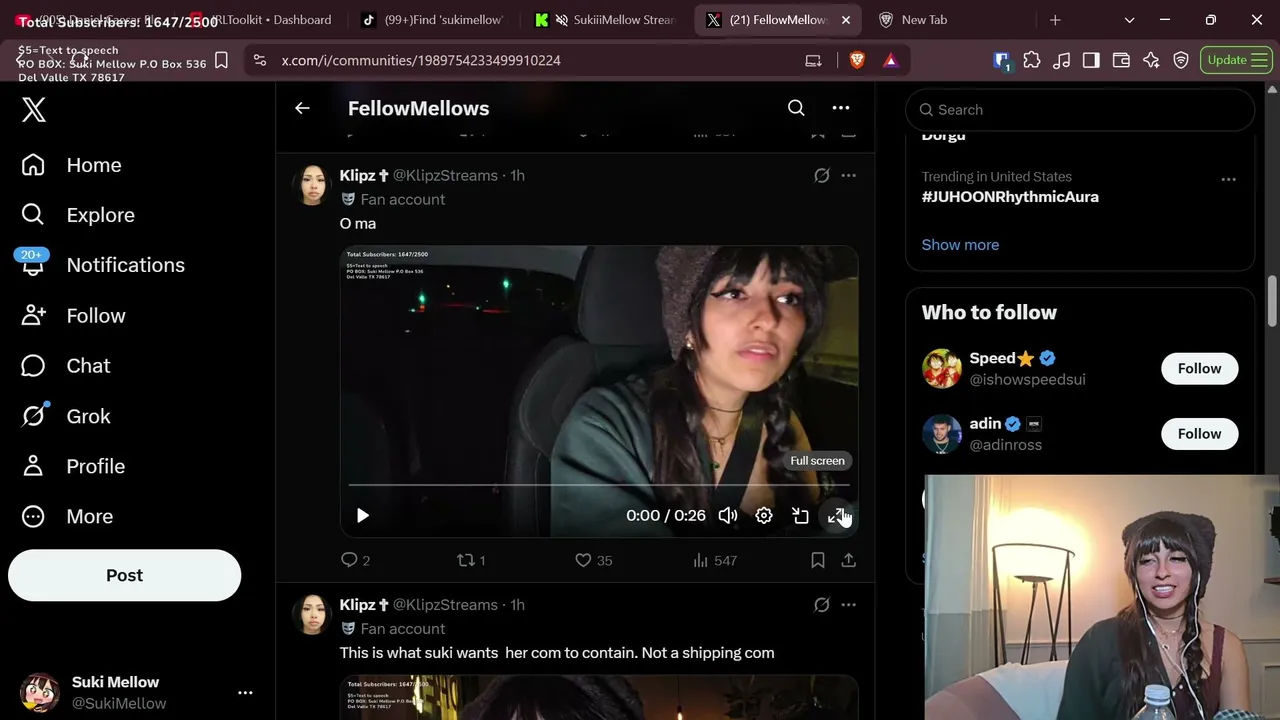The width and height of the screenshot is (1280, 720).
Task: Open Brave Shields panel
Action: [857, 60]
